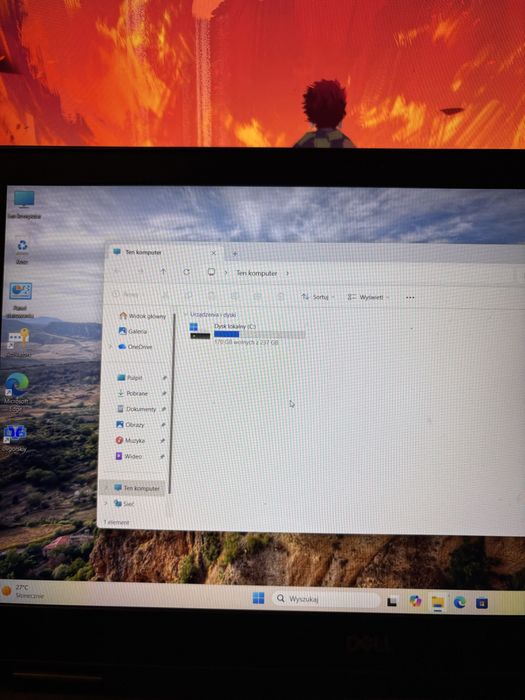The height and width of the screenshot is (700, 525).
Task: Open Pobrane downloads folder
Action: tap(132, 393)
